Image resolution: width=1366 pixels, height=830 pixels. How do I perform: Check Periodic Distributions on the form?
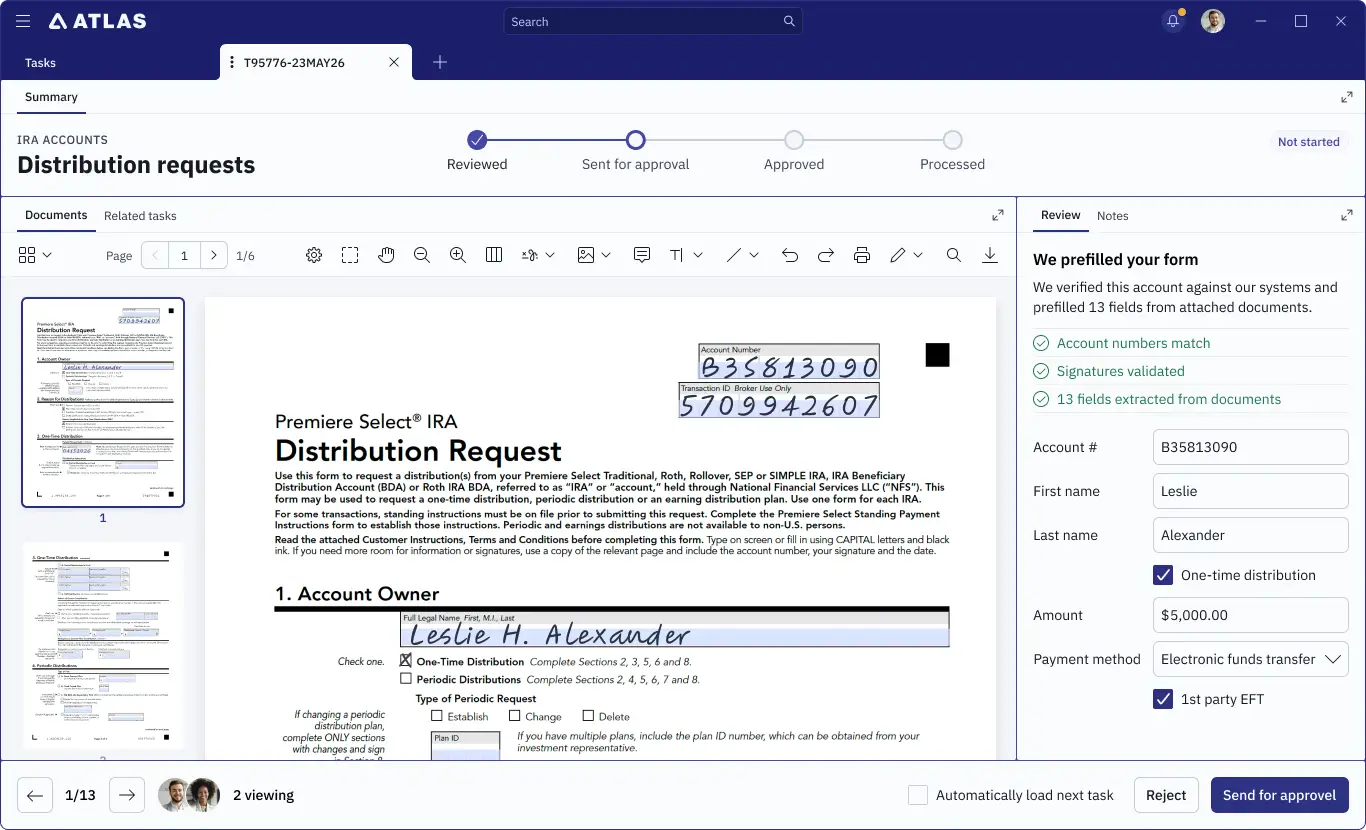click(x=406, y=678)
